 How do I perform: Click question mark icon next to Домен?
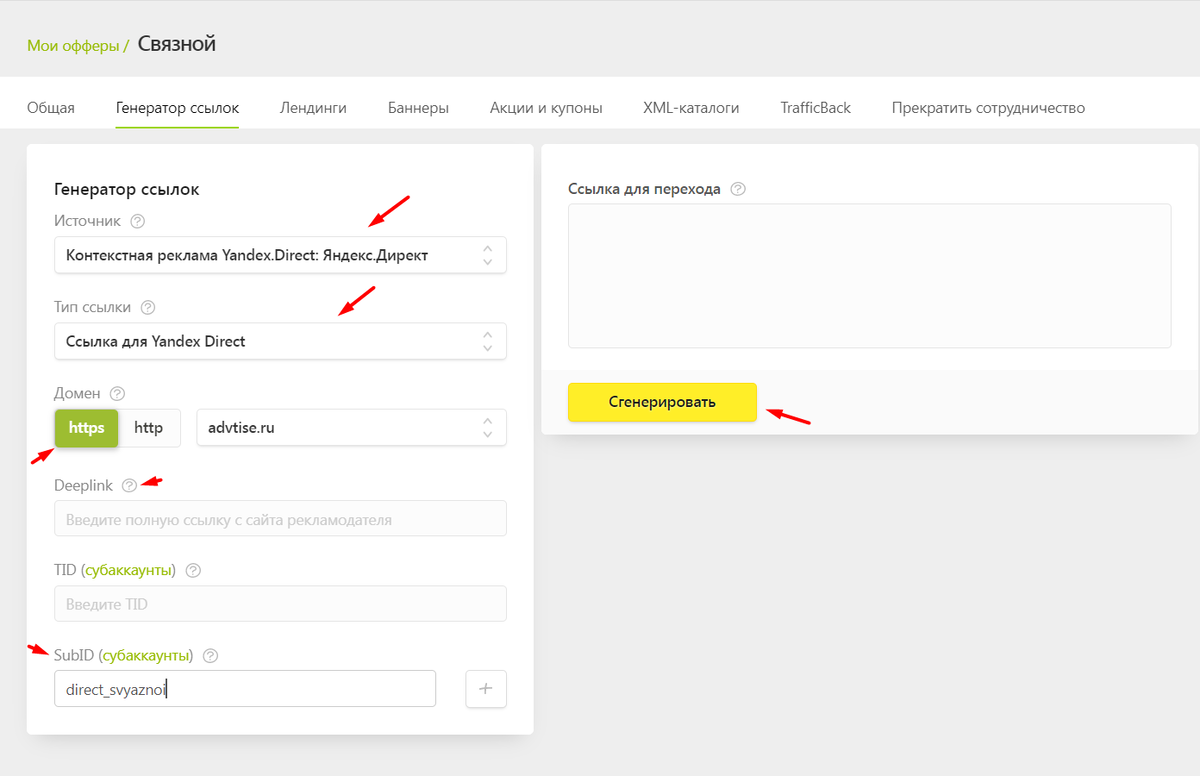[117, 394]
